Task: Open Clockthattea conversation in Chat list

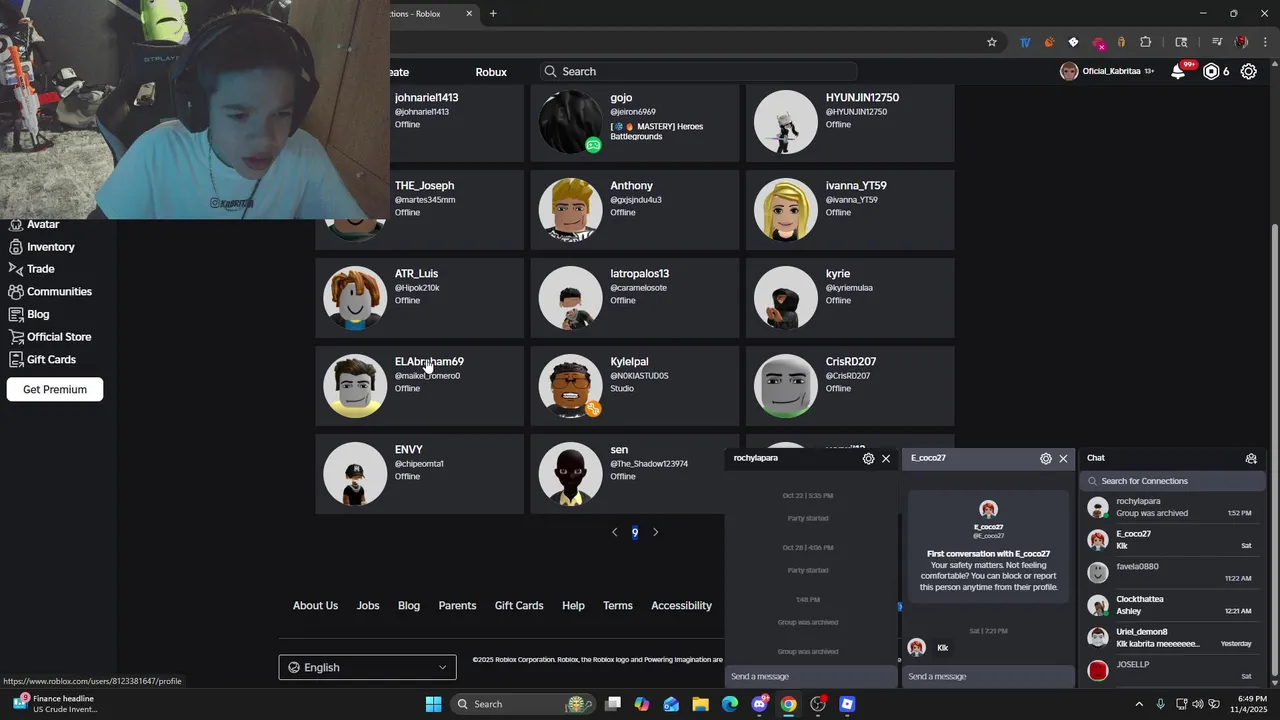Action: [1170, 605]
